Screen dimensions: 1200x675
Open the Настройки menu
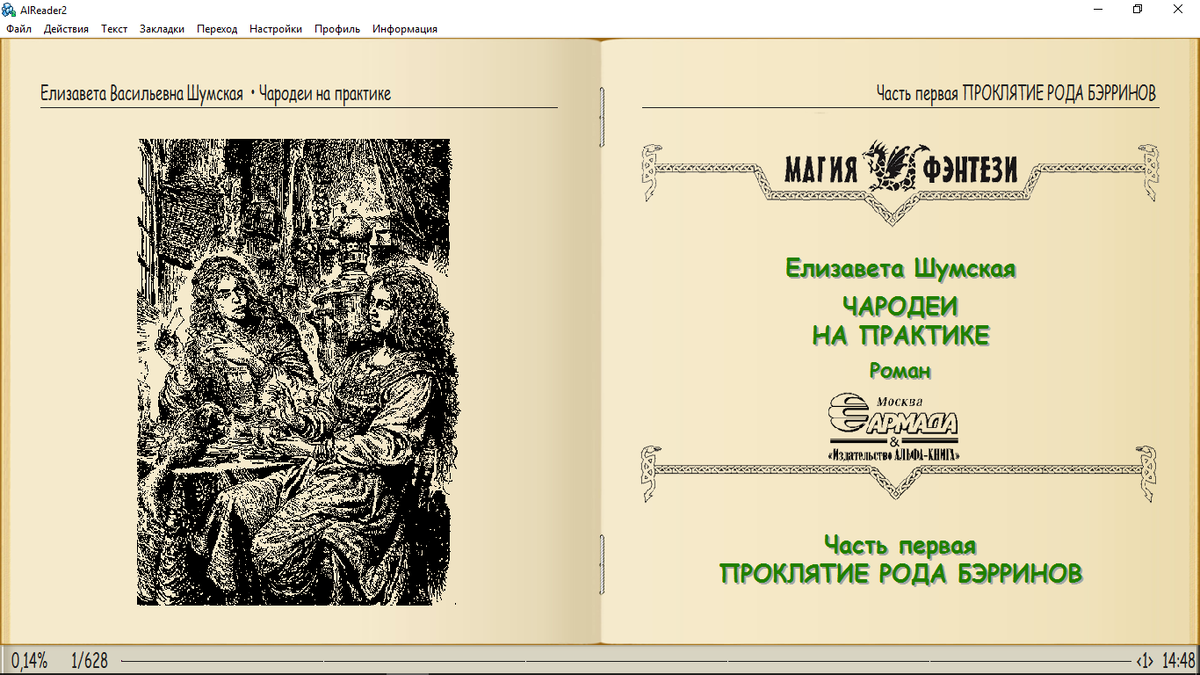click(275, 29)
